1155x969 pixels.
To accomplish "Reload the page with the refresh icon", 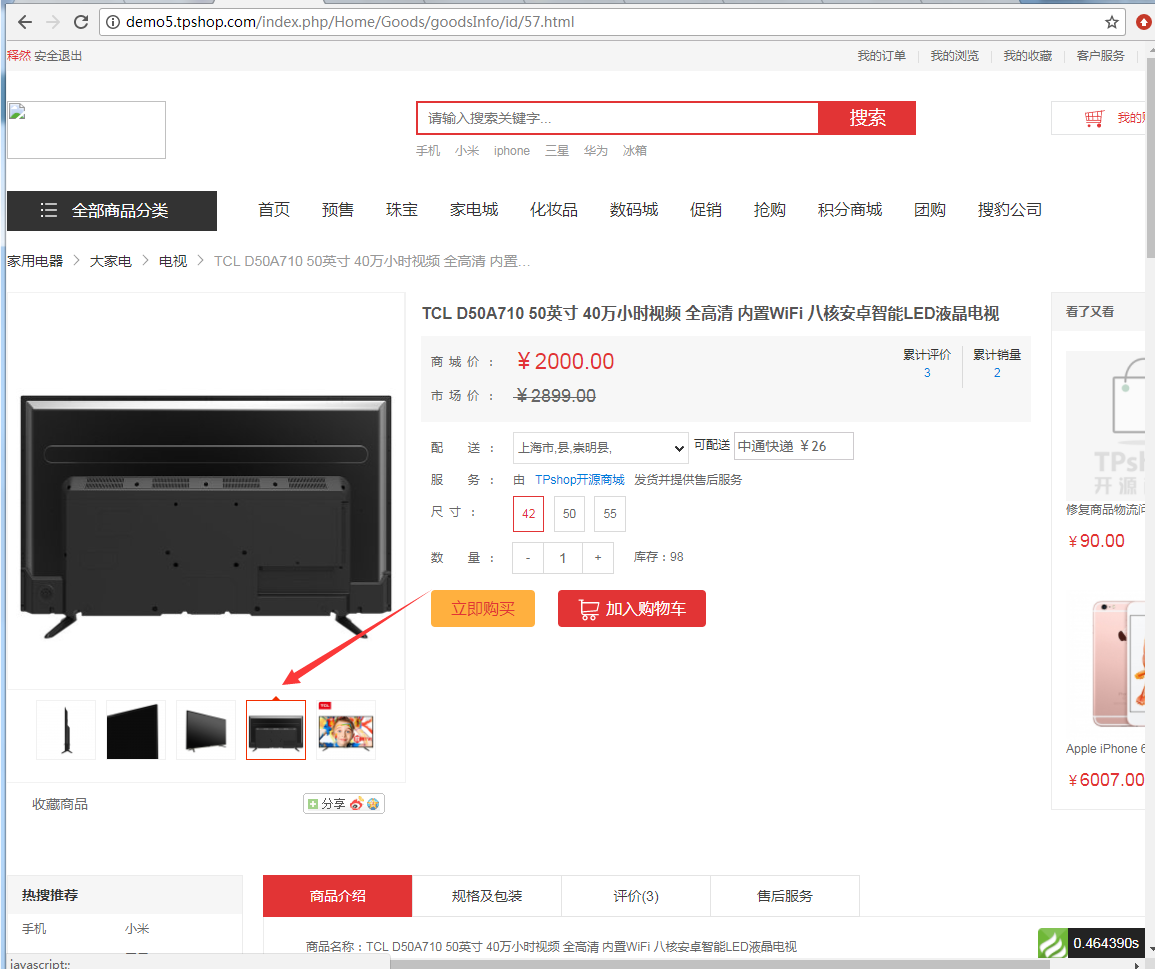I will point(81,22).
